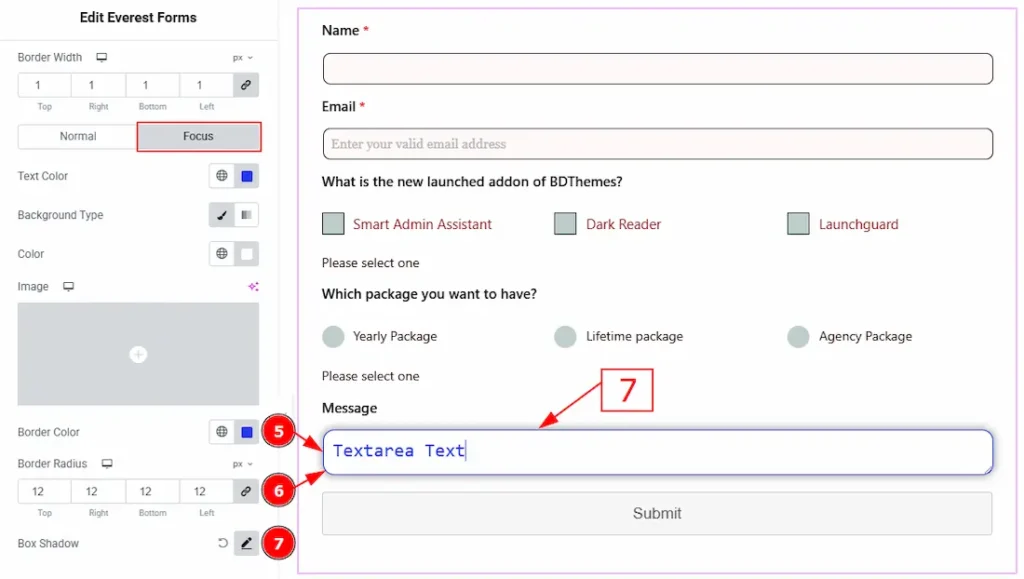Click the Border Radius link values icon
Viewport: 1024px width, 579px height.
246,491
